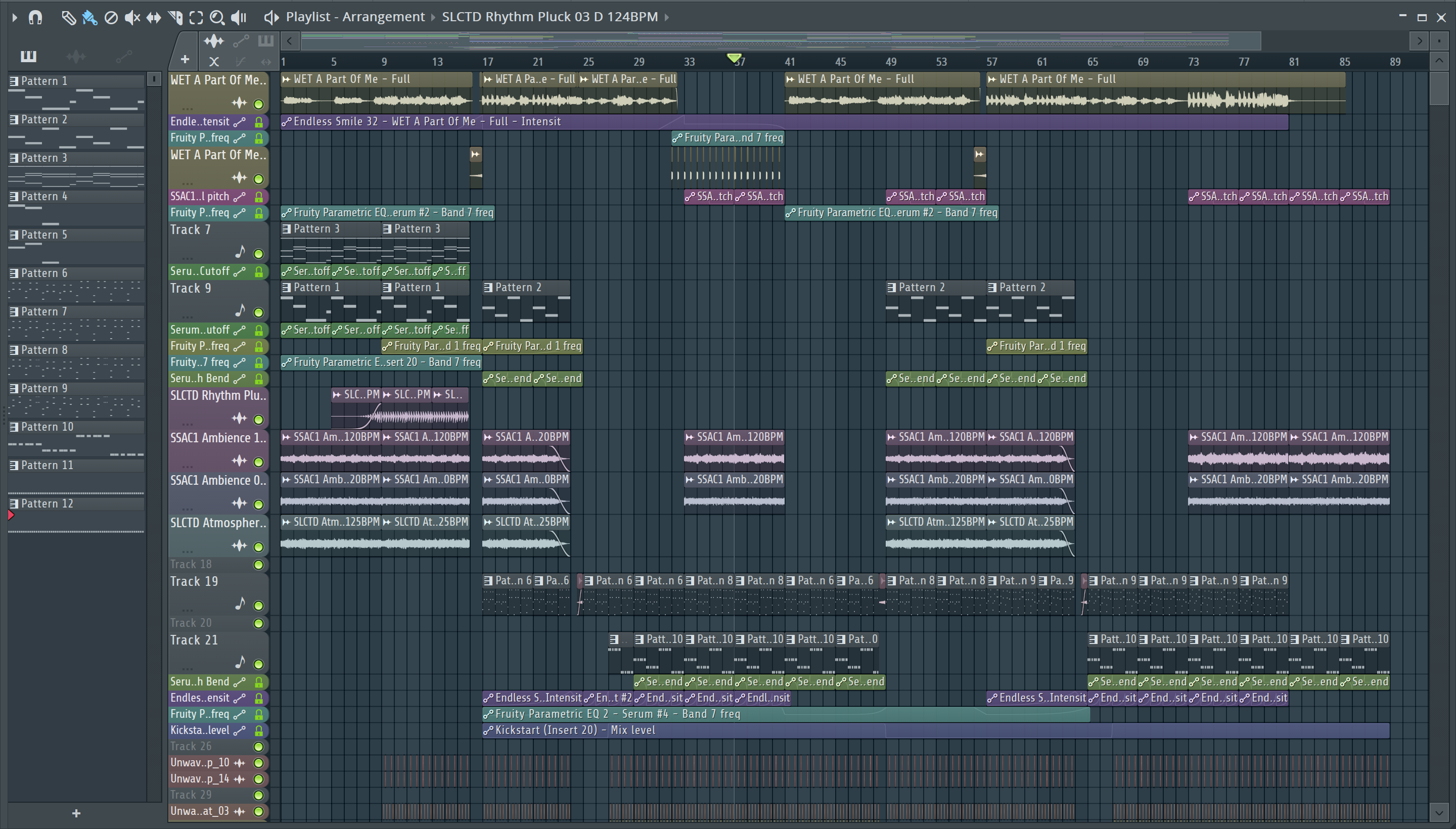This screenshot has width=1456, height=829.
Task: Select the Draw pencil tool
Action: [x=68, y=18]
